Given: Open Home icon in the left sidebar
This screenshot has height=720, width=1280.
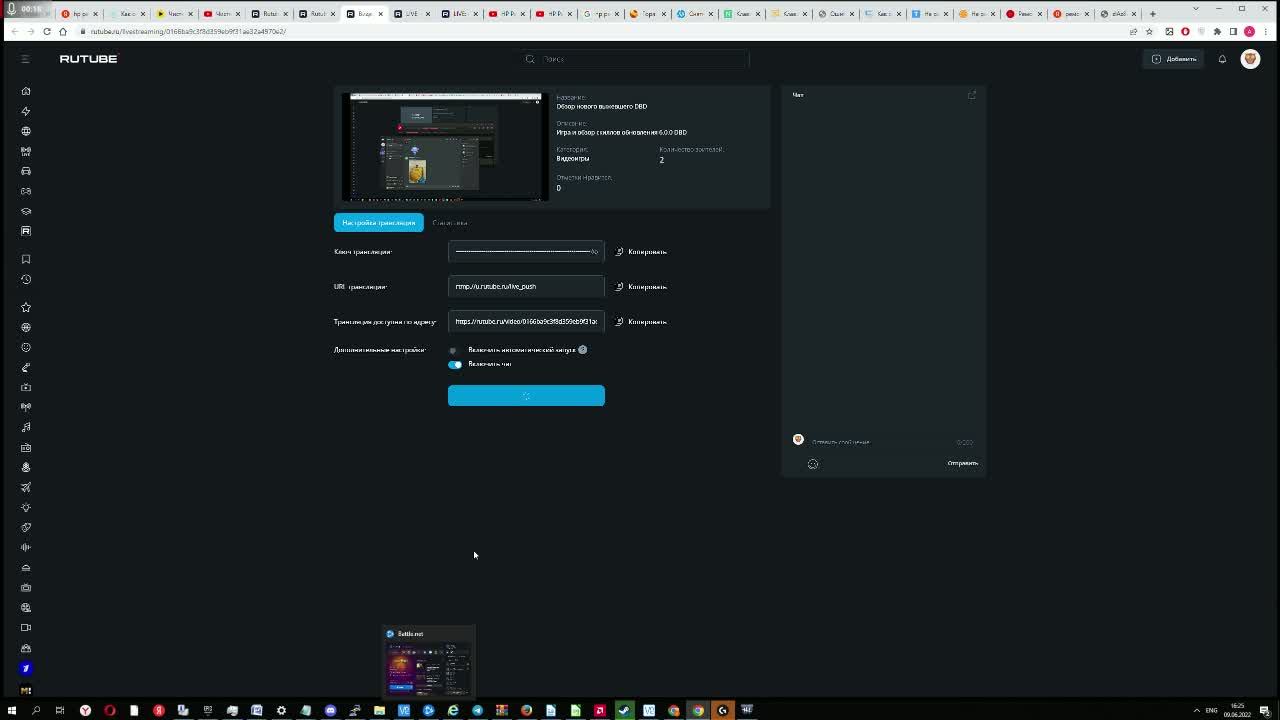Looking at the screenshot, I should pyautogui.click(x=26, y=91).
